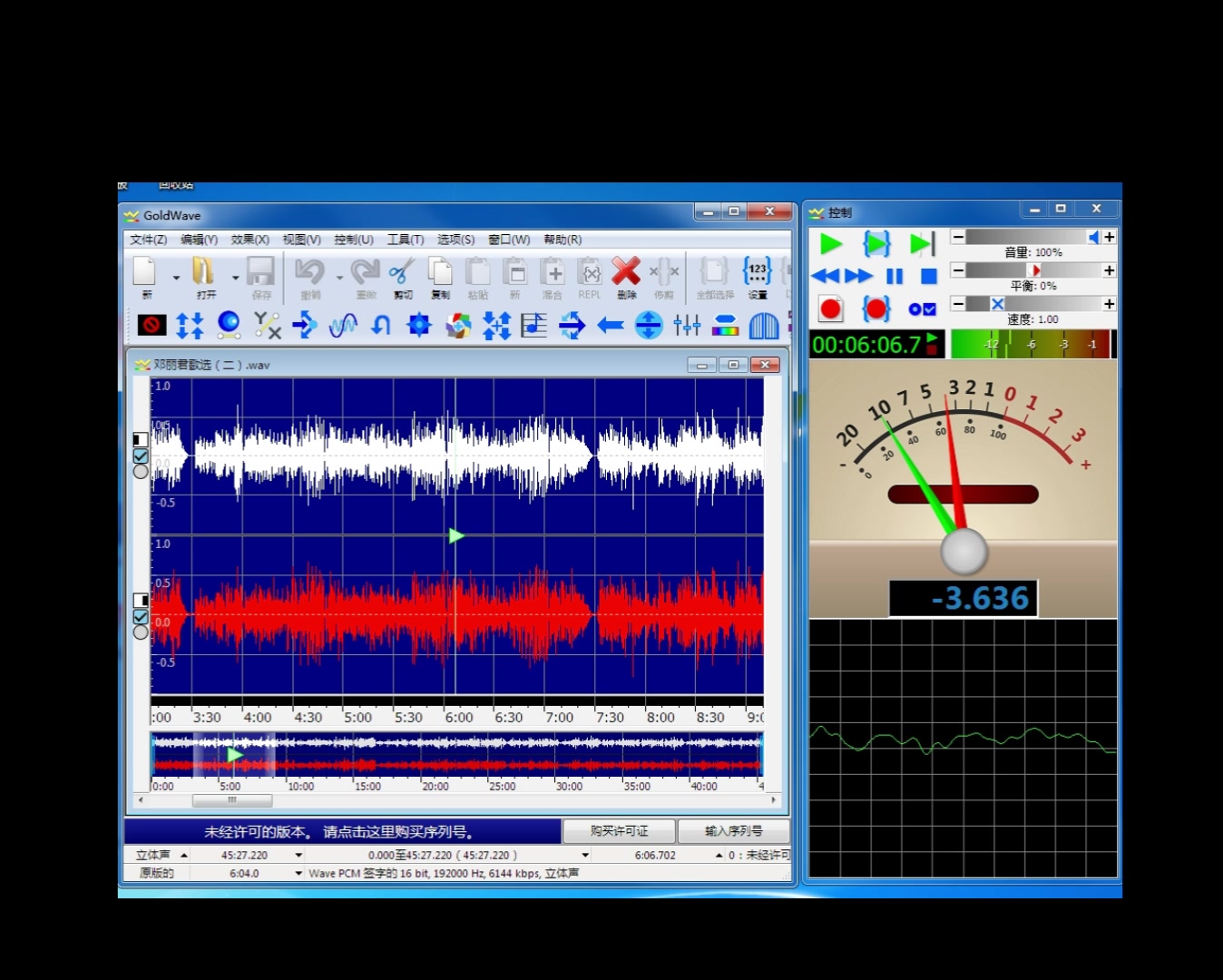Screen dimensions: 1223x980
Task: Click the small square box above the red channel checkbox
Action: pyautogui.click(x=141, y=601)
